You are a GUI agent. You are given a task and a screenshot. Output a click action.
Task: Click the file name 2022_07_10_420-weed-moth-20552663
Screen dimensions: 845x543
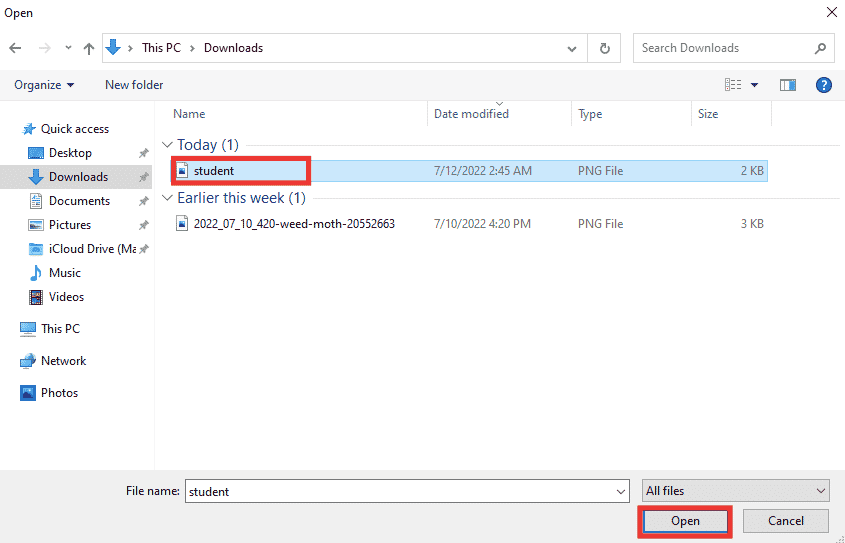[294, 224]
